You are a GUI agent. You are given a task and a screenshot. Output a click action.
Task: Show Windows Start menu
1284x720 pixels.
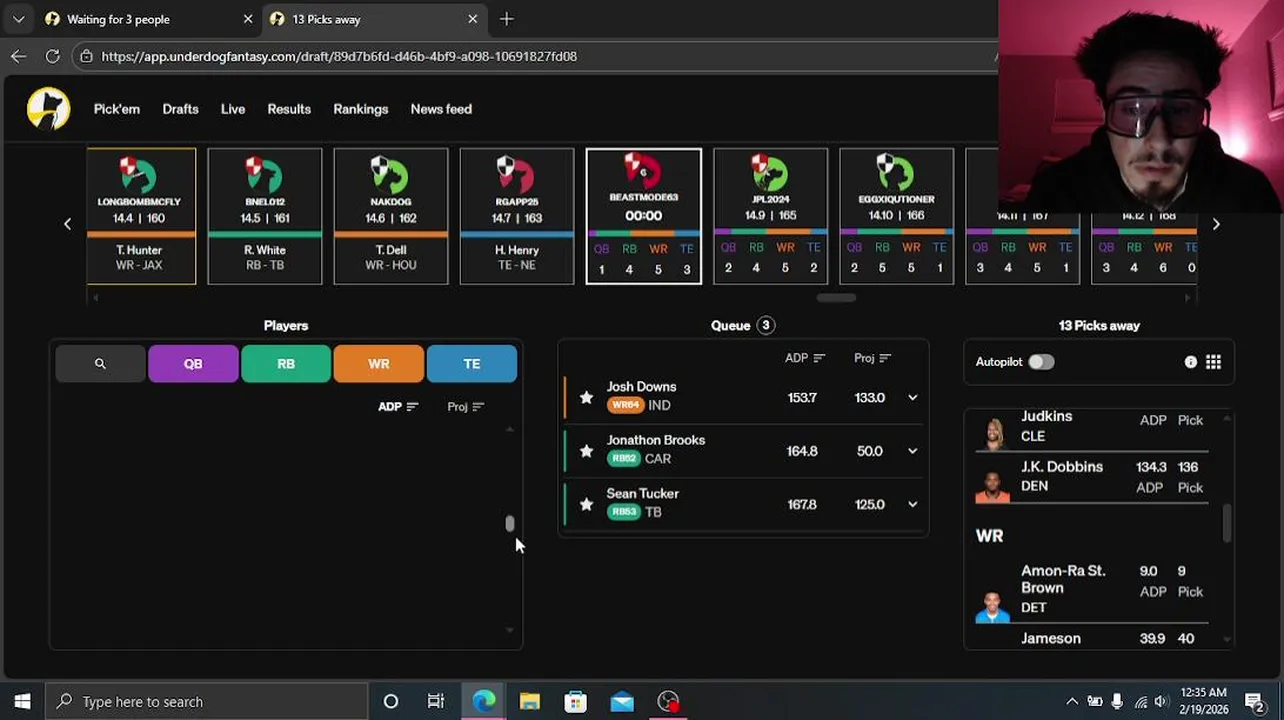click(x=22, y=701)
